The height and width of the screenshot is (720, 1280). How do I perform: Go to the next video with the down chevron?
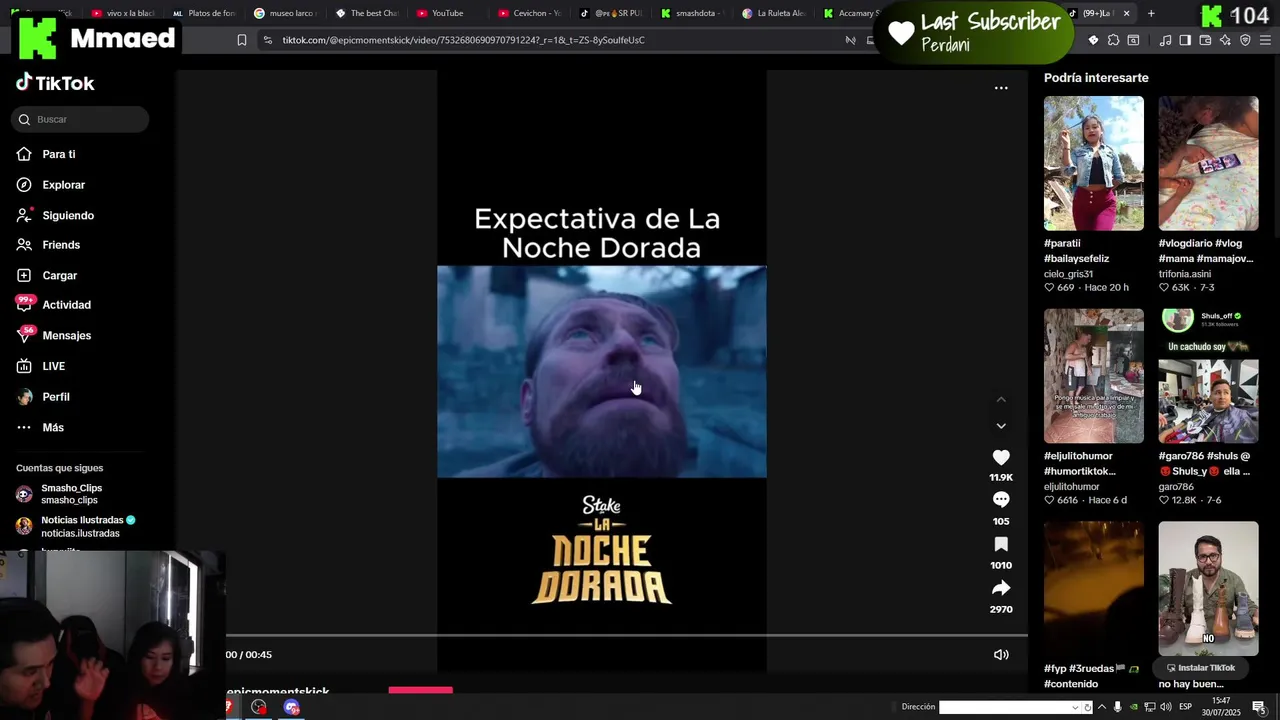click(x=1001, y=426)
